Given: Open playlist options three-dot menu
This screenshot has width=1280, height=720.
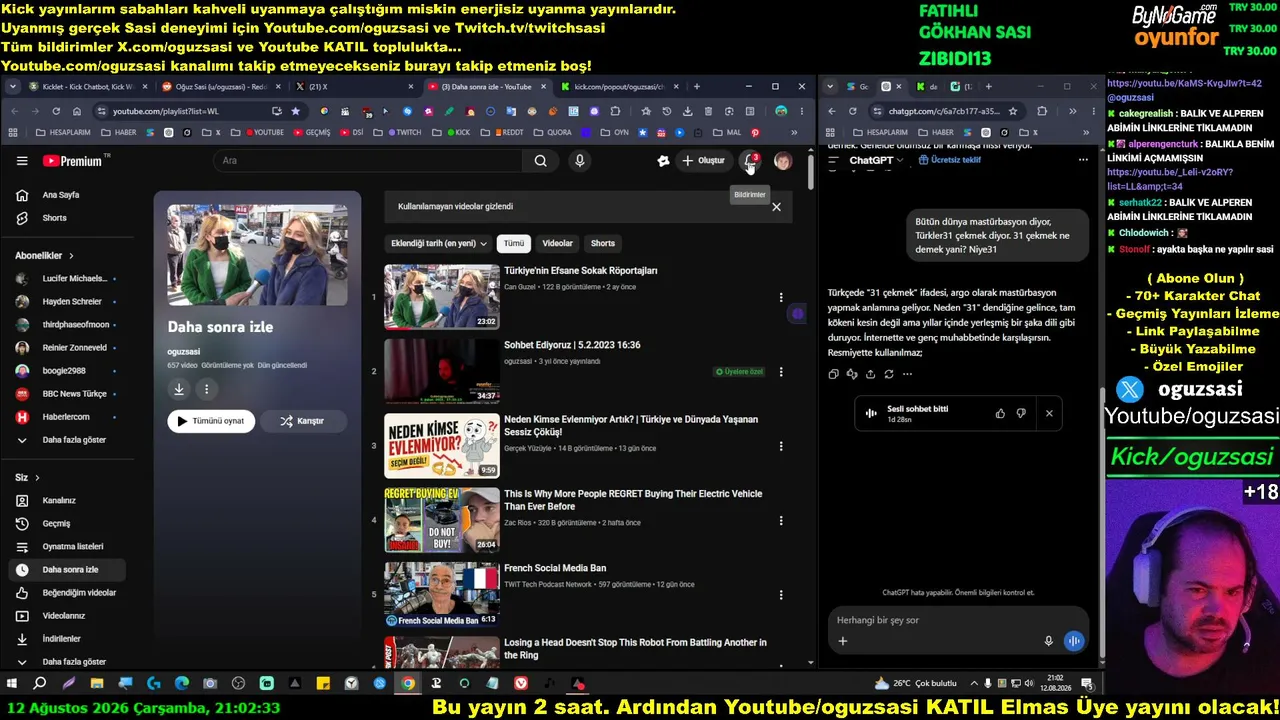Looking at the screenshot, I should click(207, 389).
